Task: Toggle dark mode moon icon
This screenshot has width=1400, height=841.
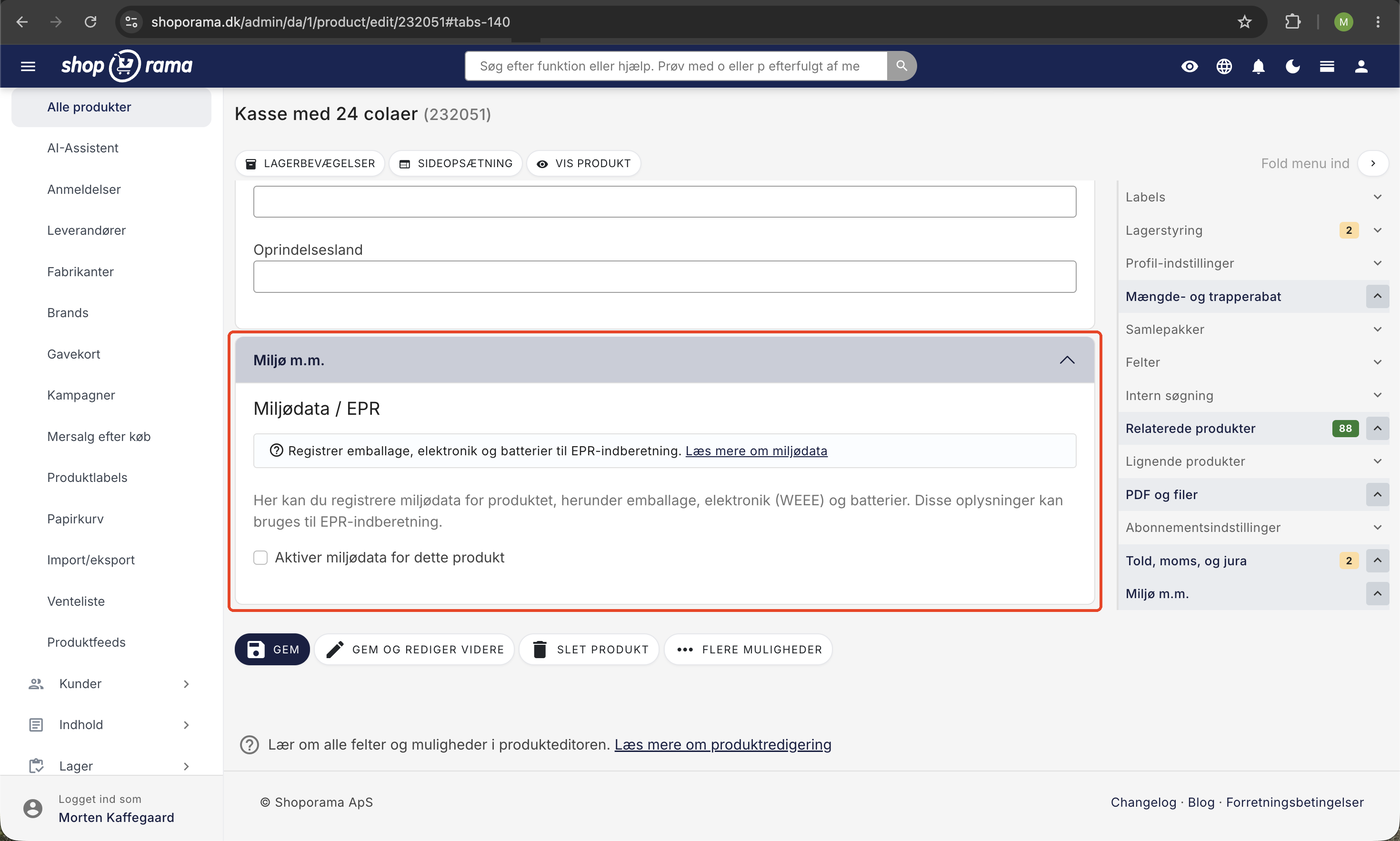Action: pyautogui.click(x=1293, y=66)
